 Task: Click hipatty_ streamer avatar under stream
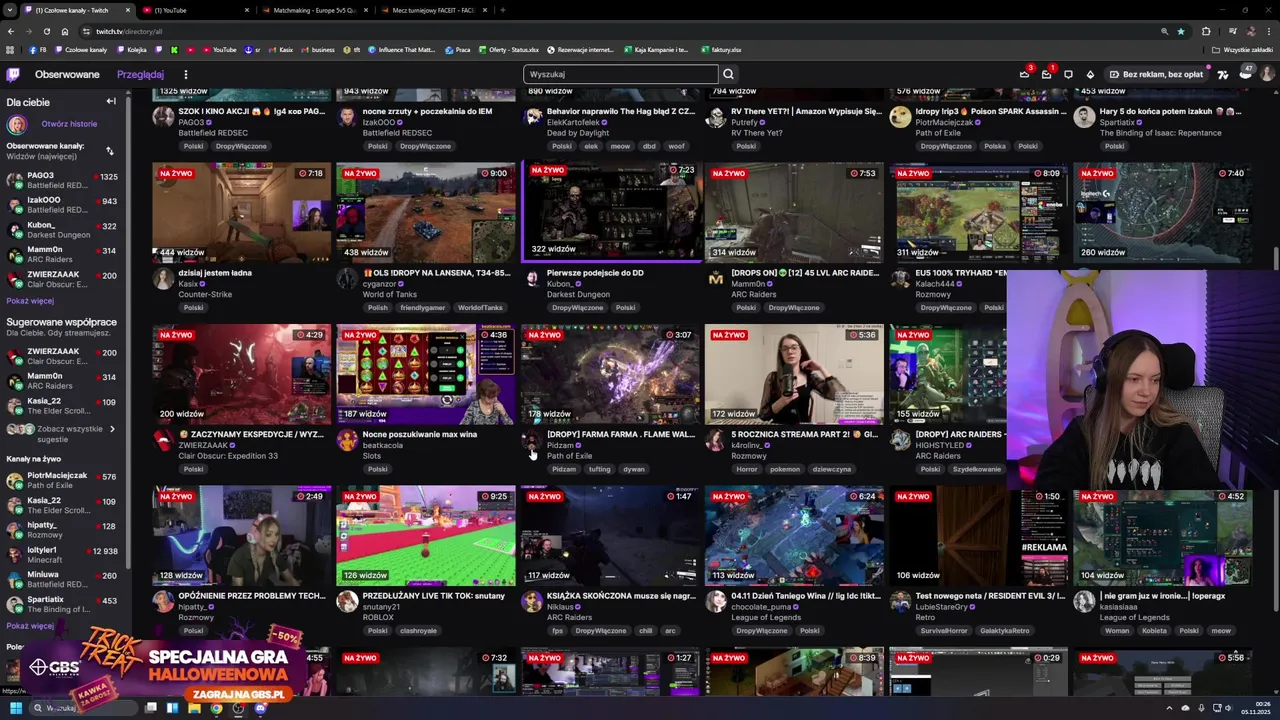[x=163, y=601]
